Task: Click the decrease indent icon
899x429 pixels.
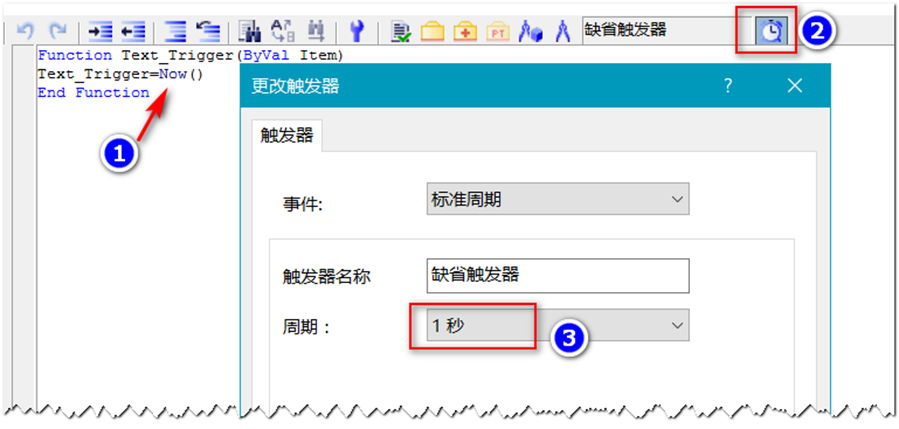Action: pyautogui.click(x=133, y=31)
